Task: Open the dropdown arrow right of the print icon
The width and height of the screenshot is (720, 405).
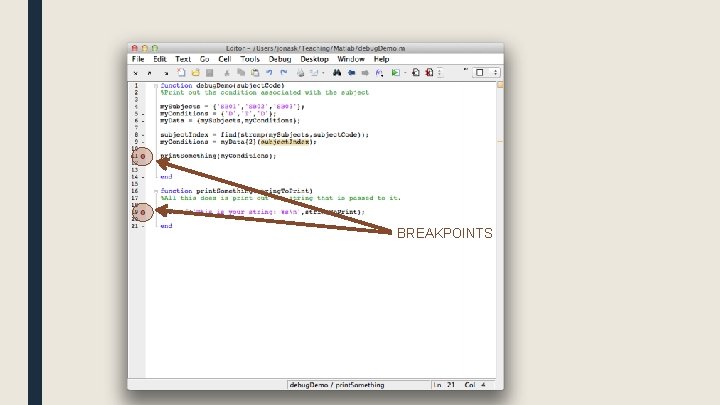Action: [323, 73]
